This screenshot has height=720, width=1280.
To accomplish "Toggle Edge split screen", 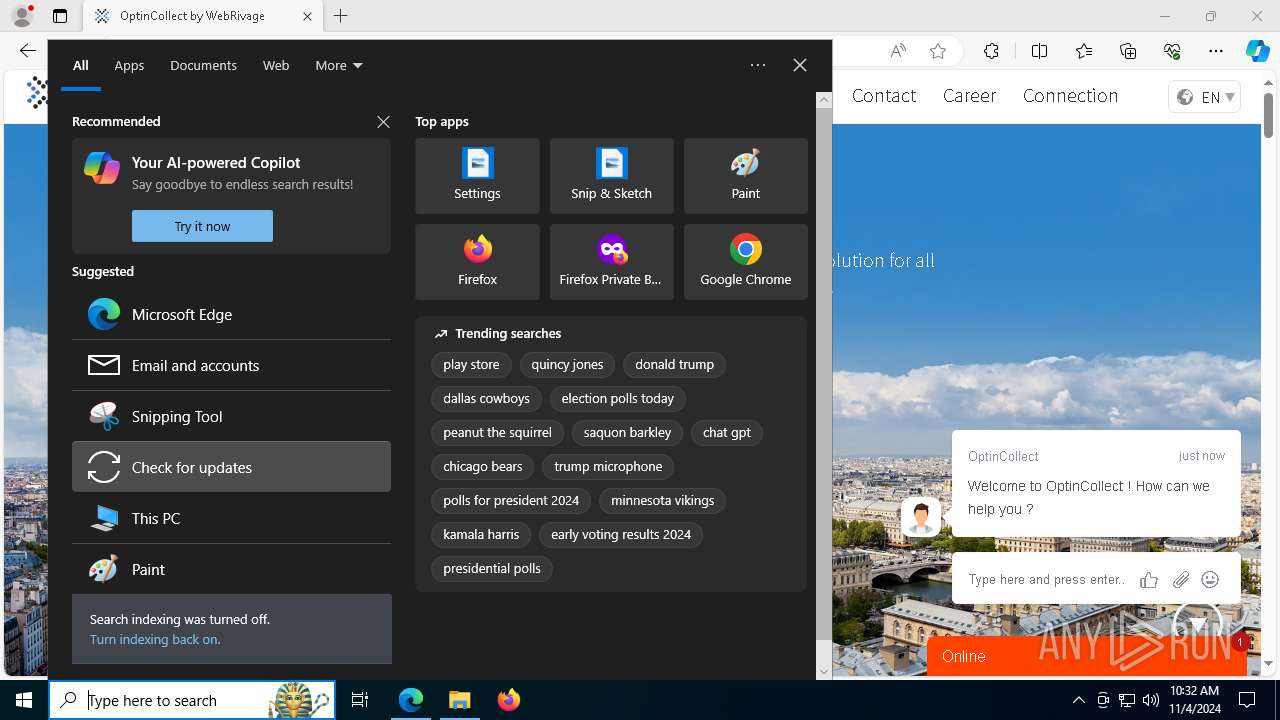I will pos(1039,51).
